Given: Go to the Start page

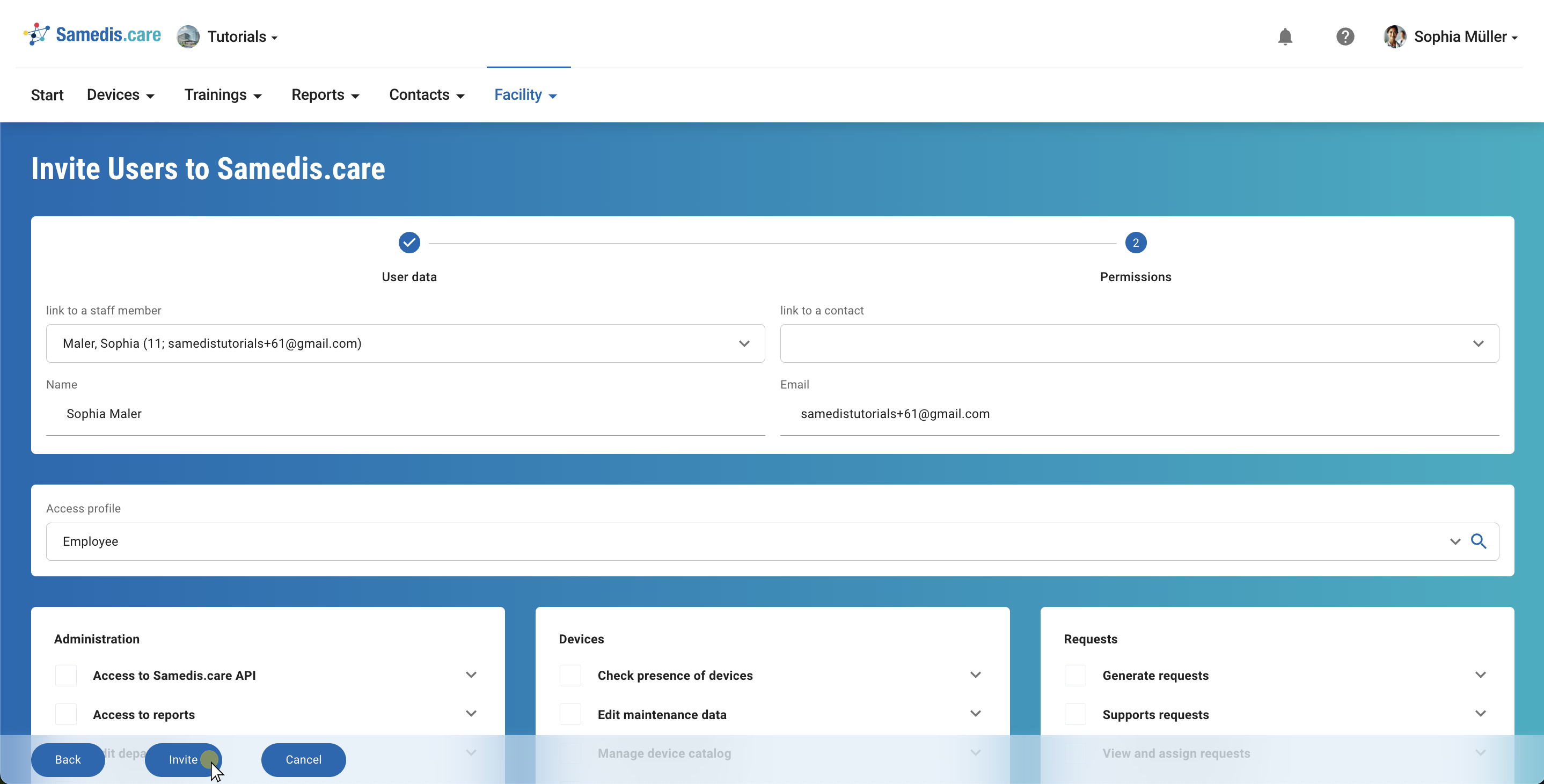Looking at the screenshot, I should pos(47,94).
